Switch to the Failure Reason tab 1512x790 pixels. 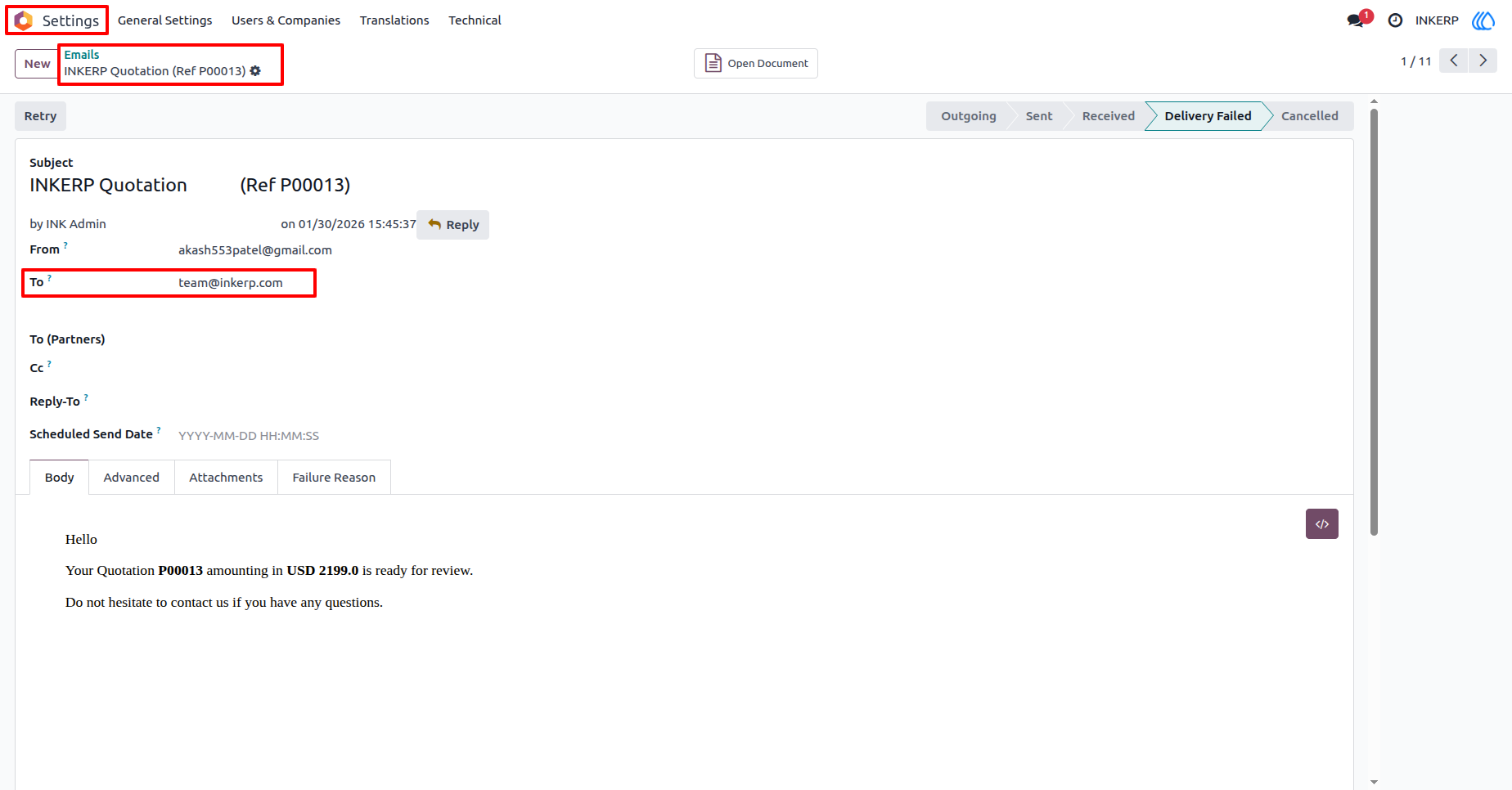[334, 478]
